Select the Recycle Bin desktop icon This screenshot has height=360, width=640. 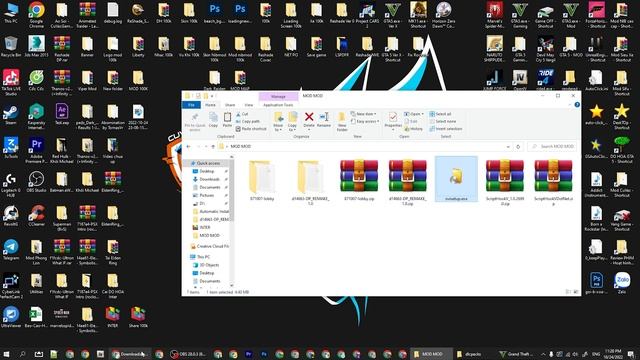pyautogui.click(x=11, y=46)
